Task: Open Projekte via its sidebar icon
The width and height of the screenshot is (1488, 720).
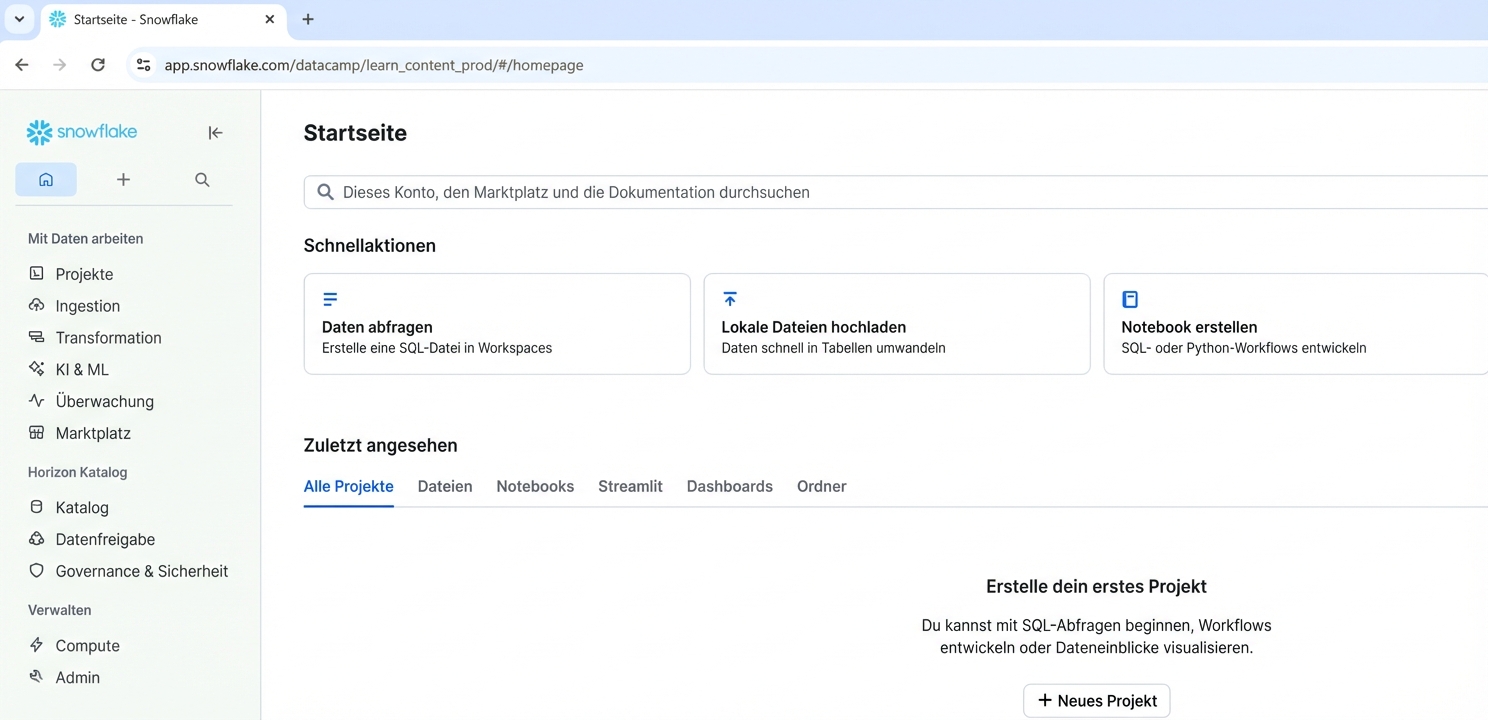Action: [36, 273]
